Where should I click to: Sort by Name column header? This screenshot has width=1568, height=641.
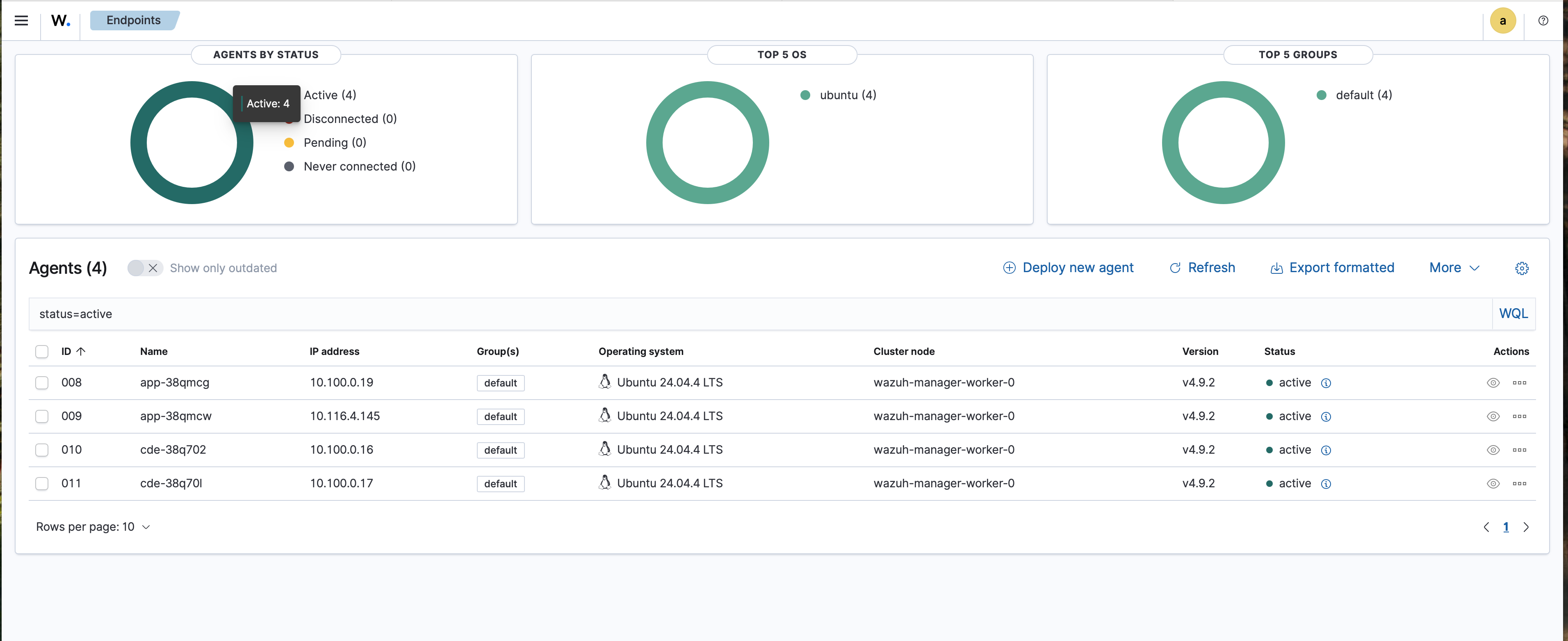pos(153,352)
